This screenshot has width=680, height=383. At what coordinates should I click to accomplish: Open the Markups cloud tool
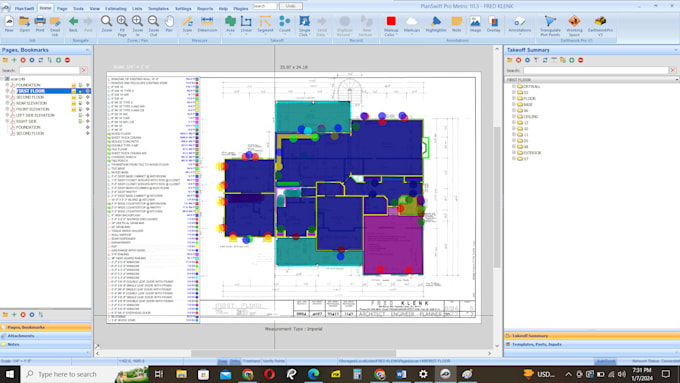tap(412, 24)
